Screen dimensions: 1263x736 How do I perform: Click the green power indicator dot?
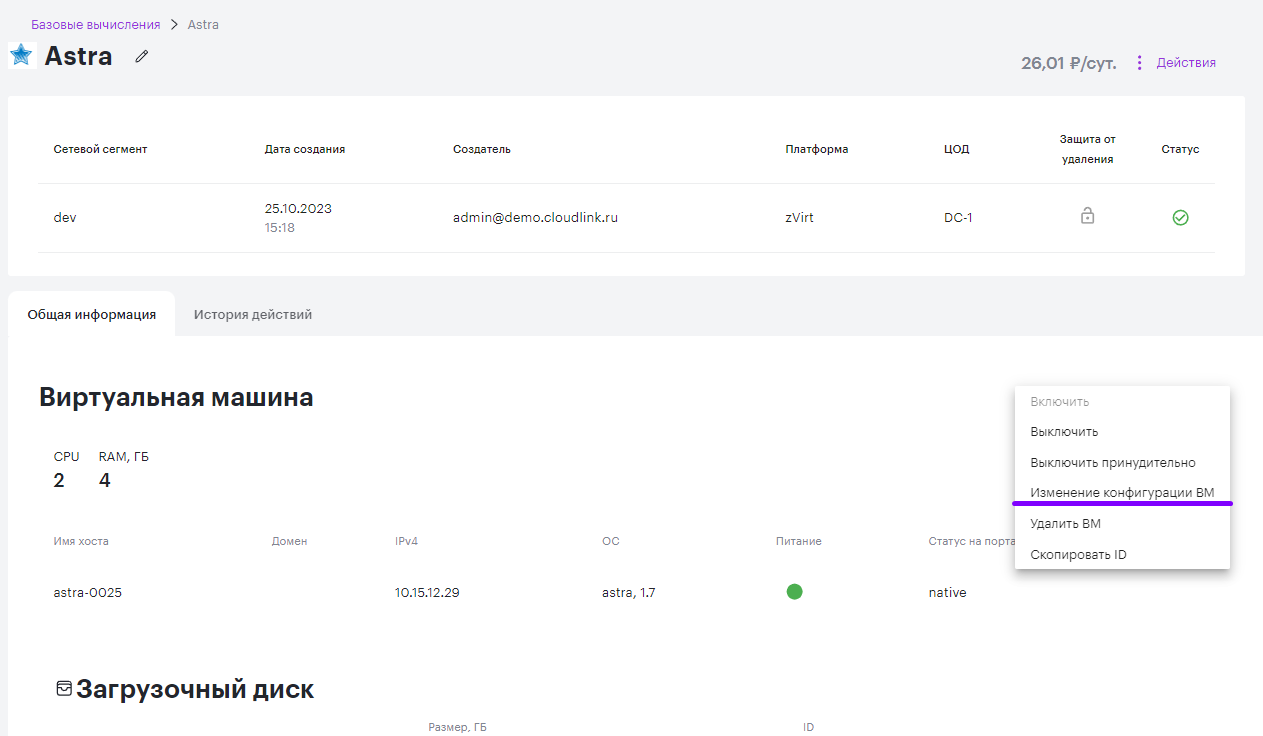(795, 591)
